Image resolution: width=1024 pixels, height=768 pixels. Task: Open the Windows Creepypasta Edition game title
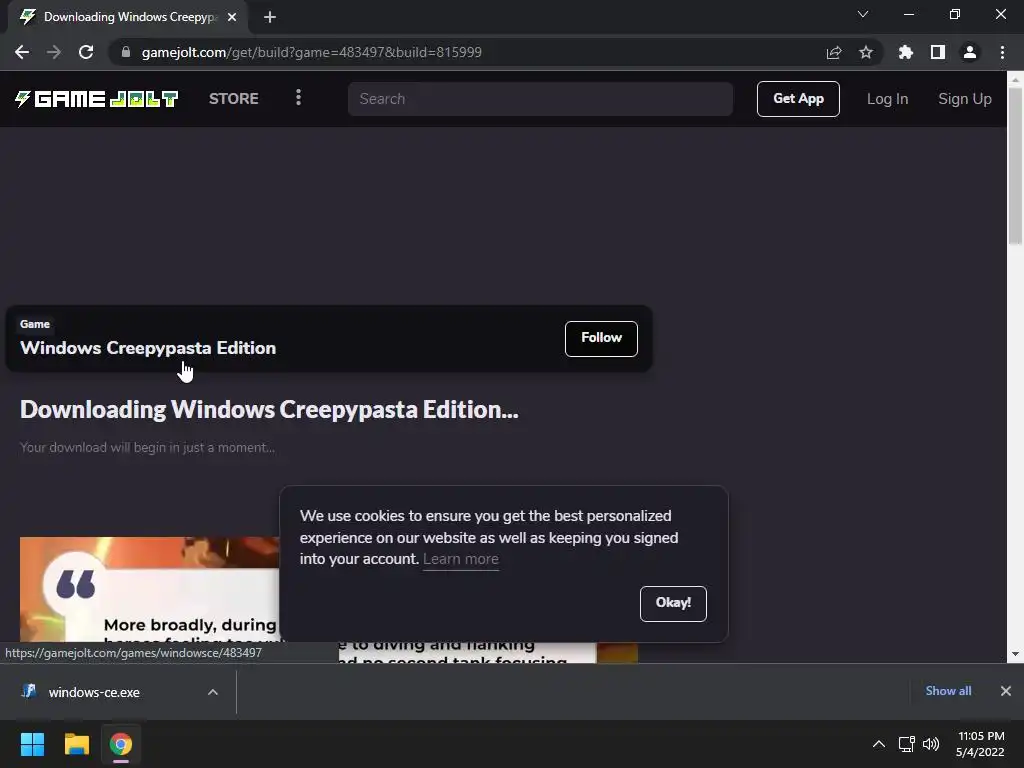[148, 347]
